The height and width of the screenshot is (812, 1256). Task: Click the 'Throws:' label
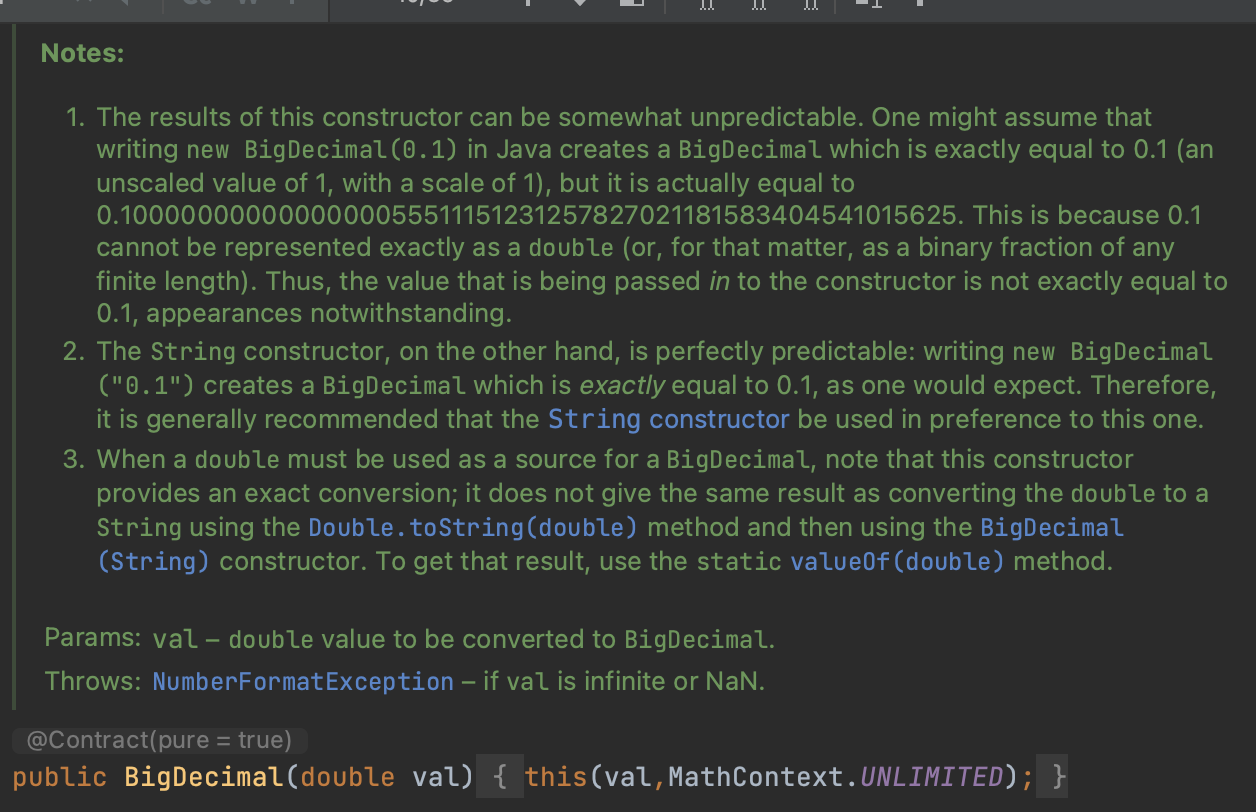pyautogui.click(x=93, y=682)
